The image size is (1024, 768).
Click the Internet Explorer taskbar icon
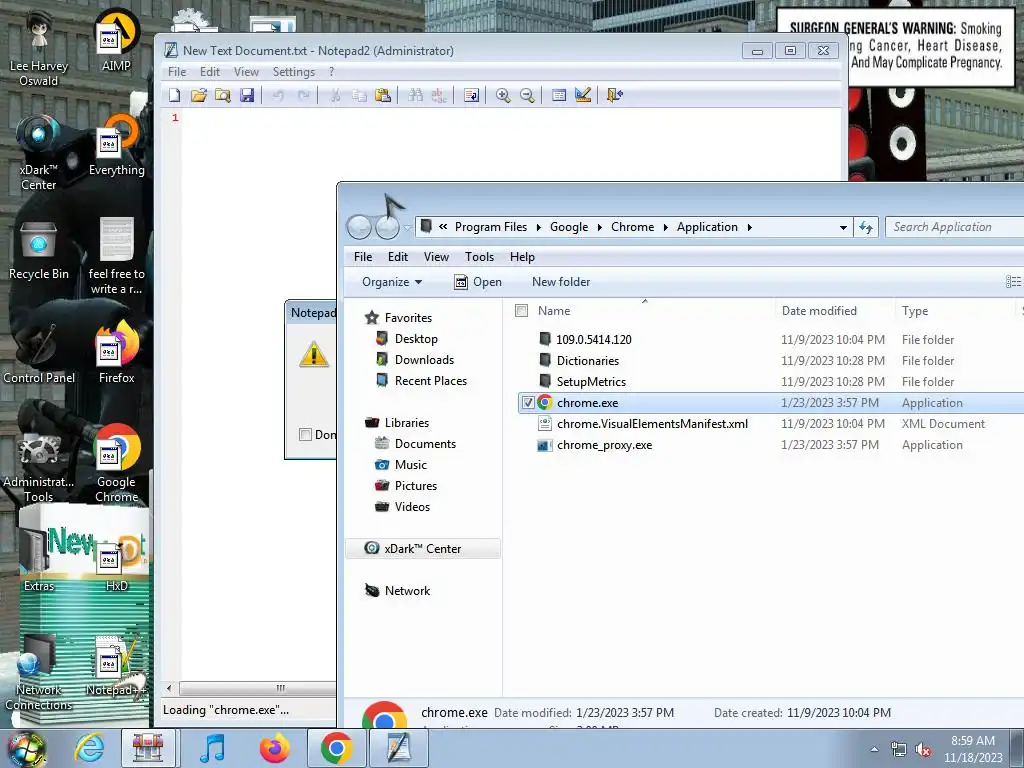(x=89, y=748)
